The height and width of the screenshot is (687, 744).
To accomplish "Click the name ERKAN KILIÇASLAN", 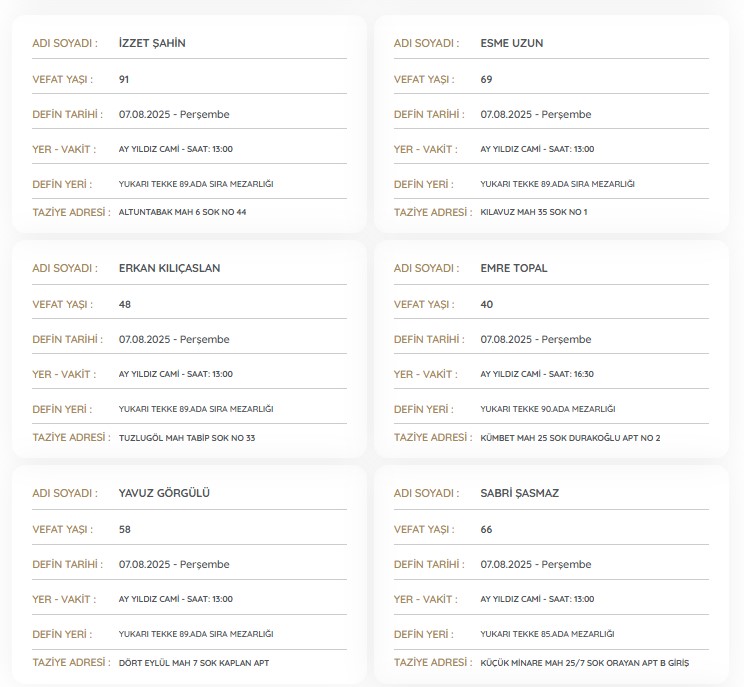I will 169,268.
